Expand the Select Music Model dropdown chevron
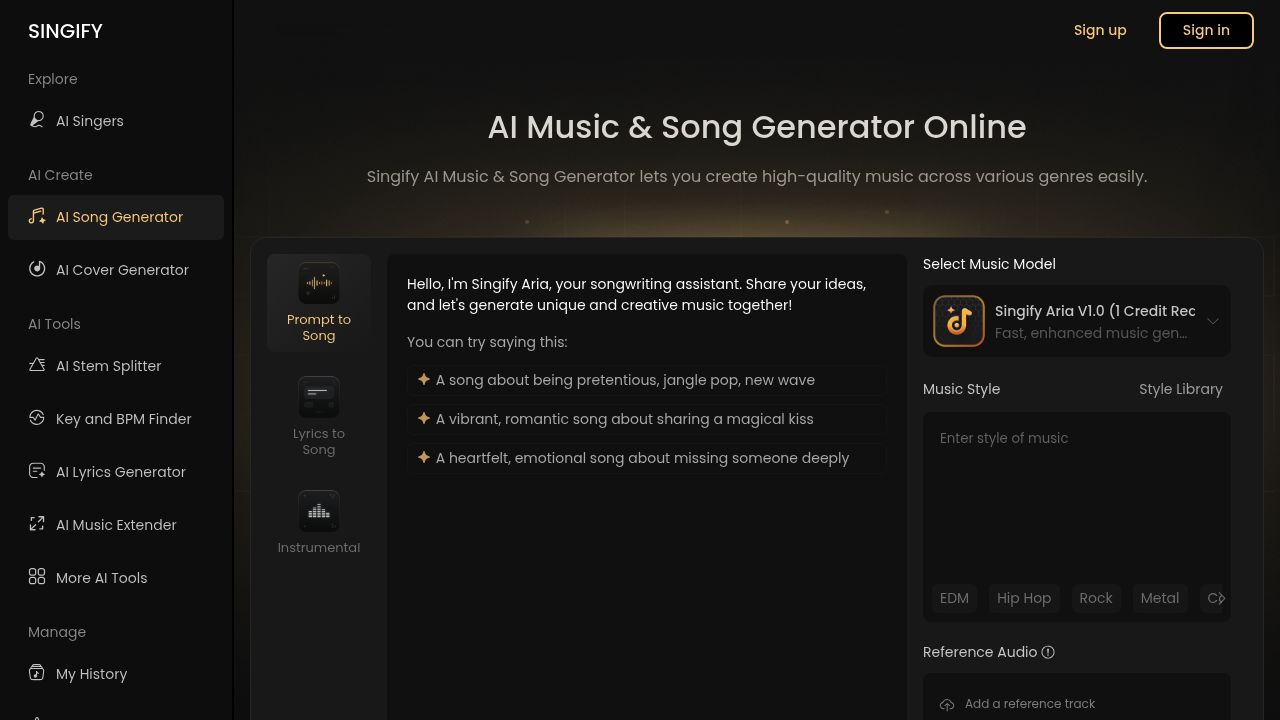 tap(1212, 321)
